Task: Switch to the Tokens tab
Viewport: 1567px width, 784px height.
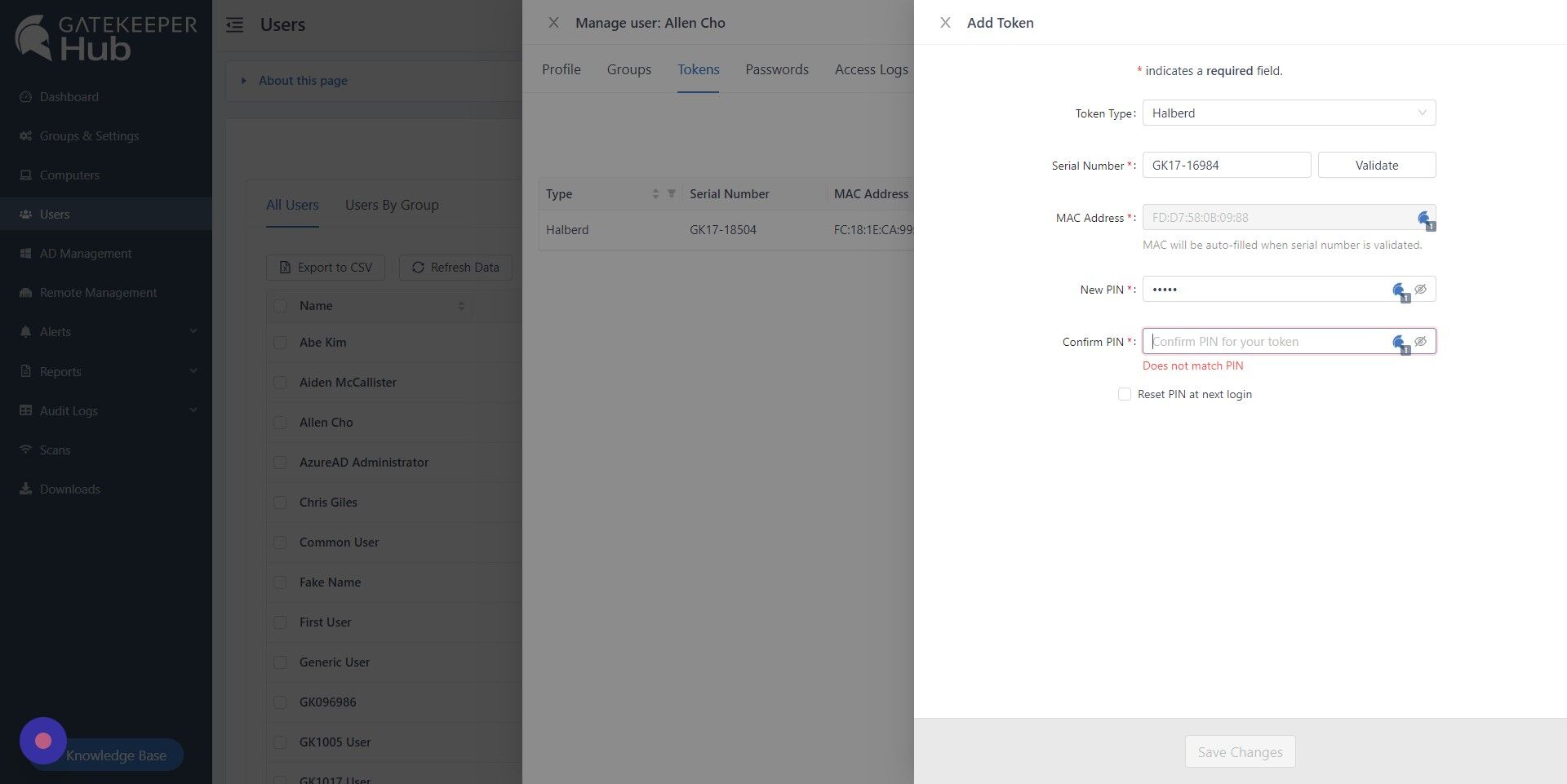Action: [x=699, y=69]
